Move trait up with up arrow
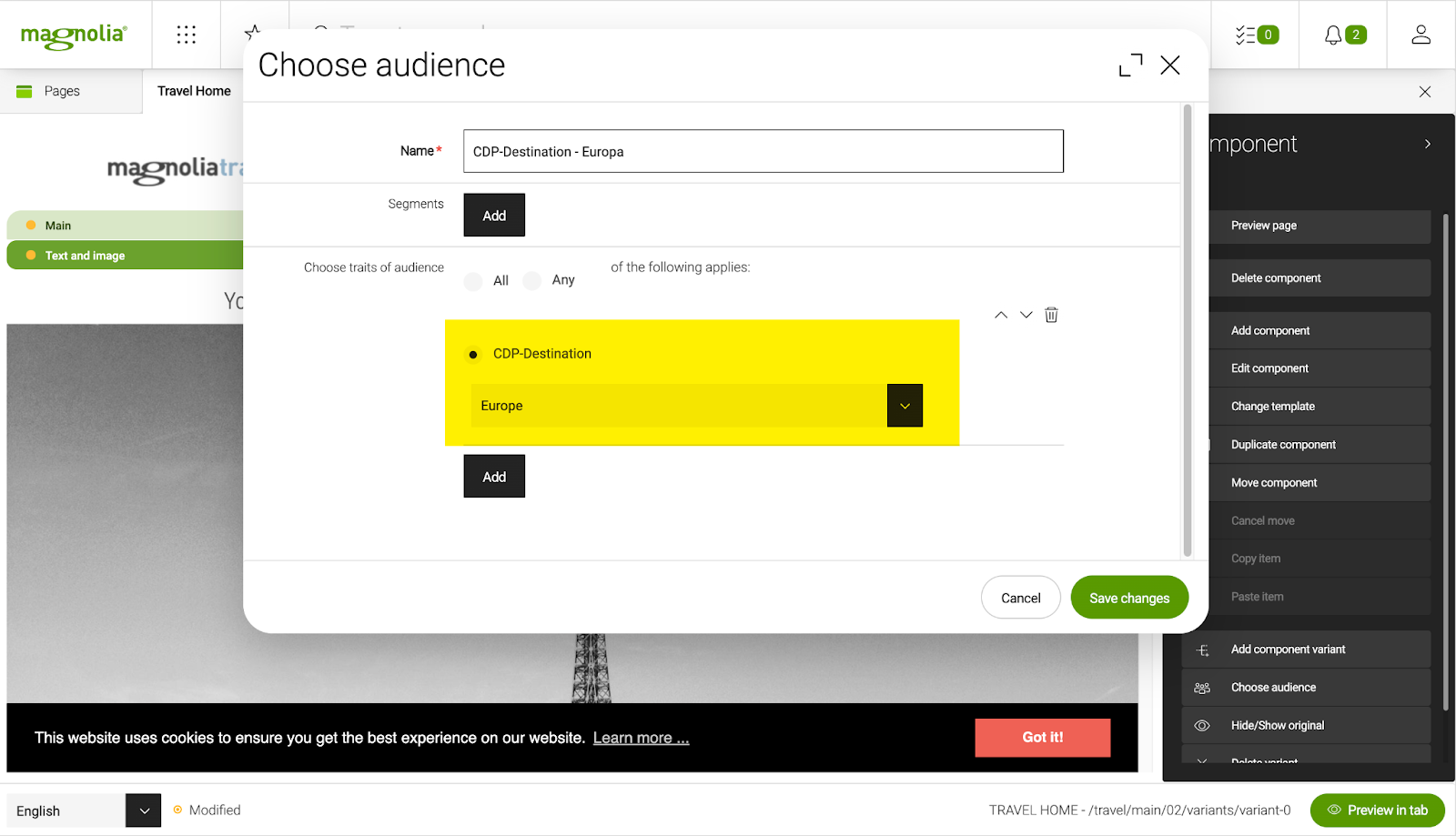 [x=1001, y=315]
